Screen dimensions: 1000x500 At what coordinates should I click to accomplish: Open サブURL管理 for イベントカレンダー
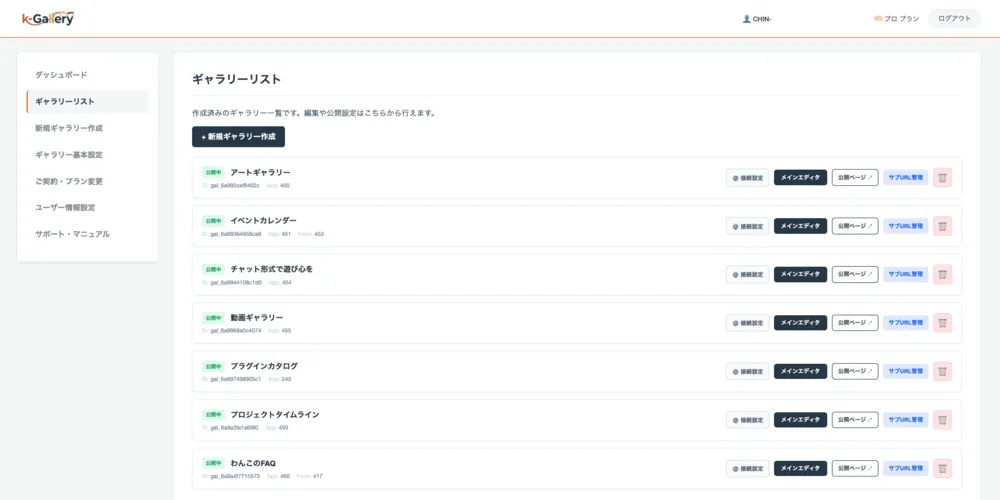coord(906,226)
